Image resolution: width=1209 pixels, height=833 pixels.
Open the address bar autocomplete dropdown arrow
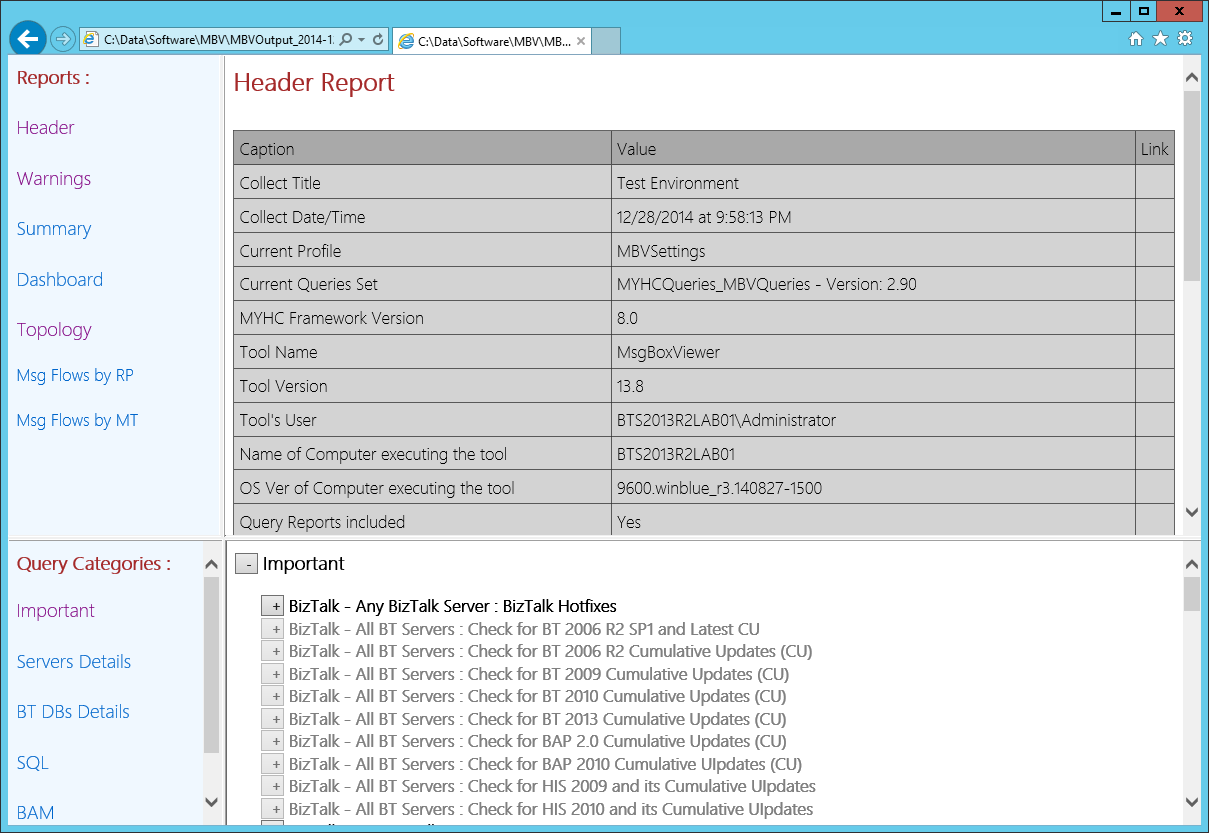[361, 40]
